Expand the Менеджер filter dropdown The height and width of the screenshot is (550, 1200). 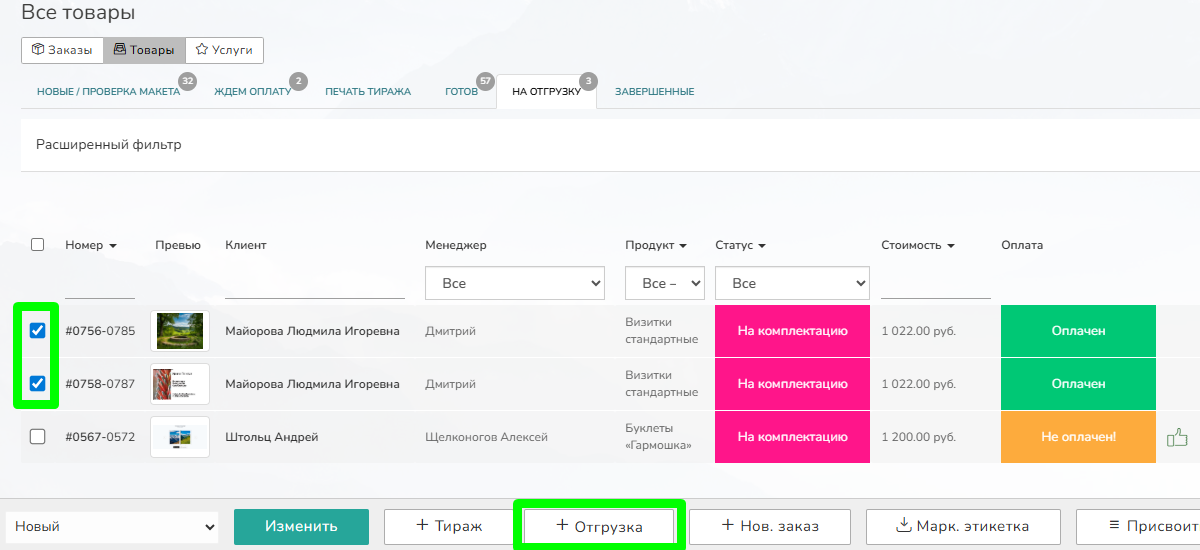pos(515,283)
